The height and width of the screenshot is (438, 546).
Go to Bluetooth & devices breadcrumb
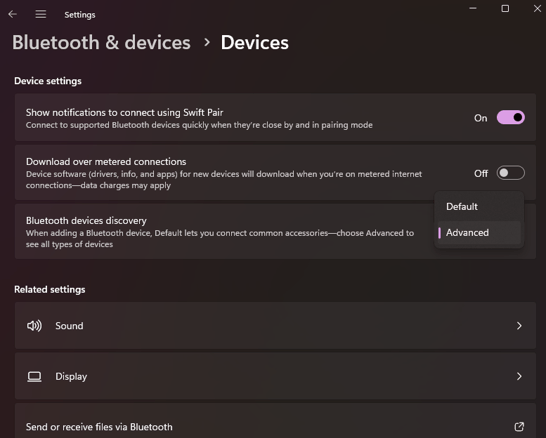(101, 42)
